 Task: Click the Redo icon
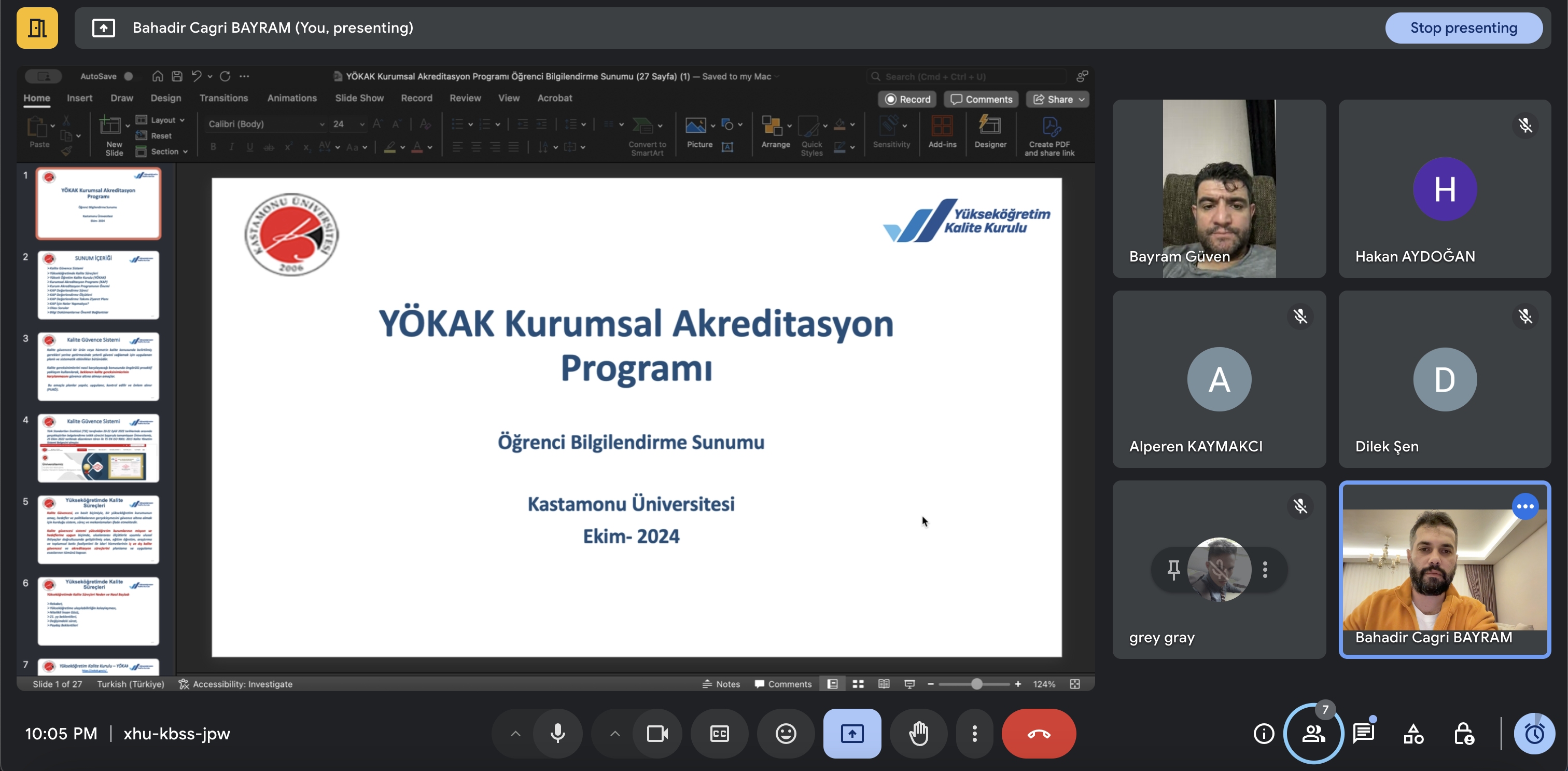coord(225,76)
